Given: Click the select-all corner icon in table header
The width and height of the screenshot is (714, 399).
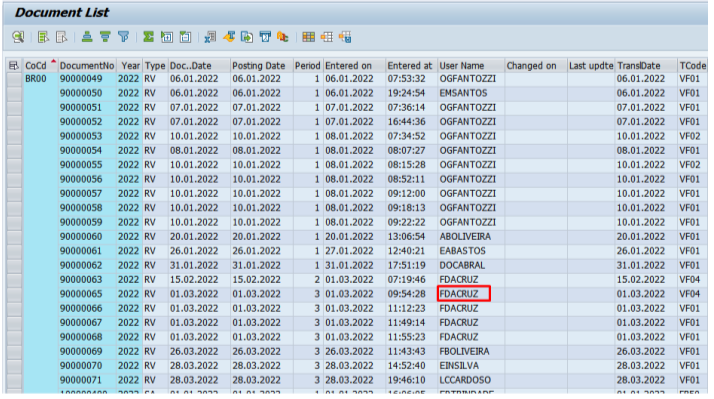Looking at the screenshot, I should [x=14, y=66].
